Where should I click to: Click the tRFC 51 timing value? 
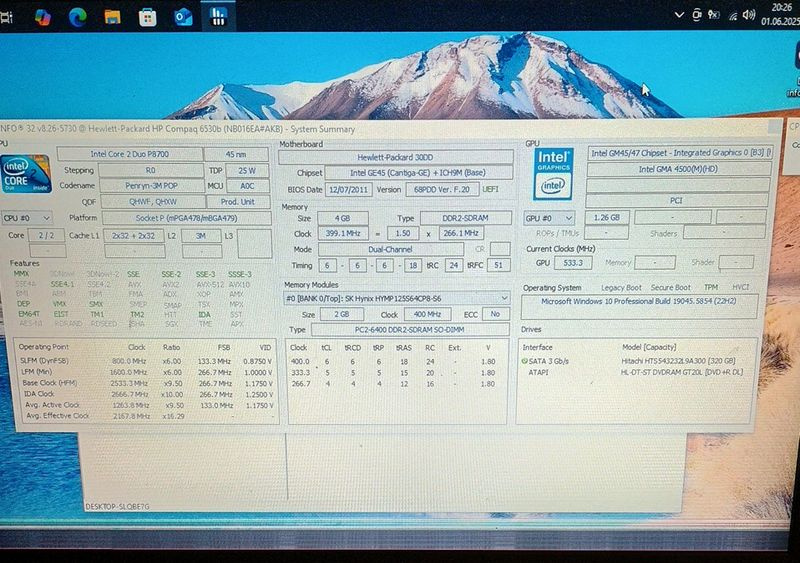tap(498, 265)
